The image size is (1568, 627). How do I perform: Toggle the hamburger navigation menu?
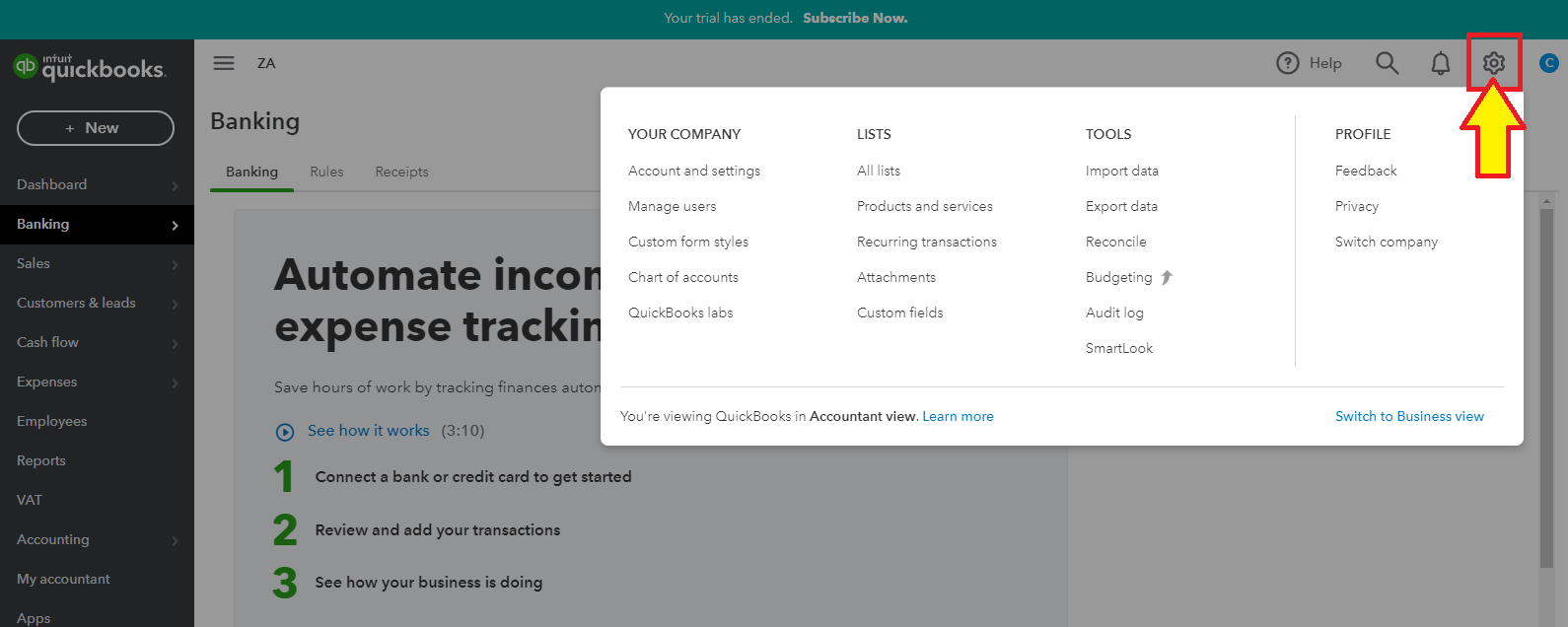tap(224, 63)
